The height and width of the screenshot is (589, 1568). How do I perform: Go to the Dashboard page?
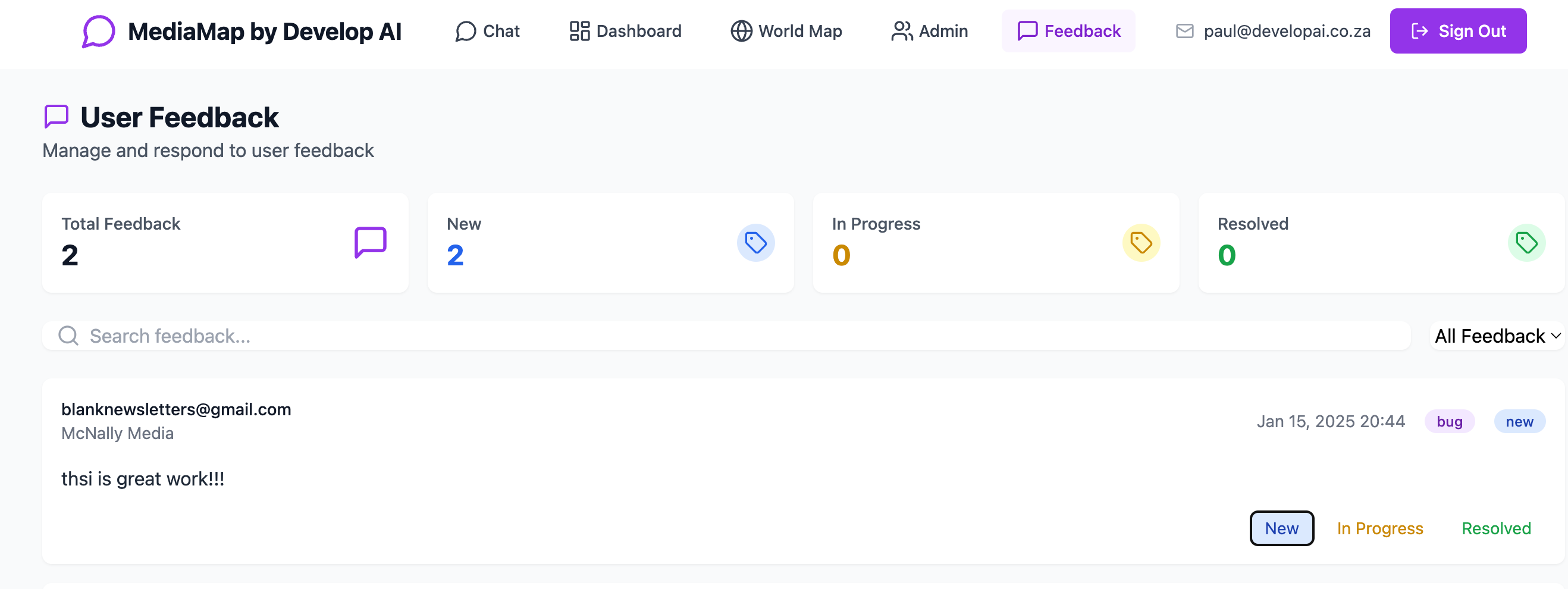point(625,31)
